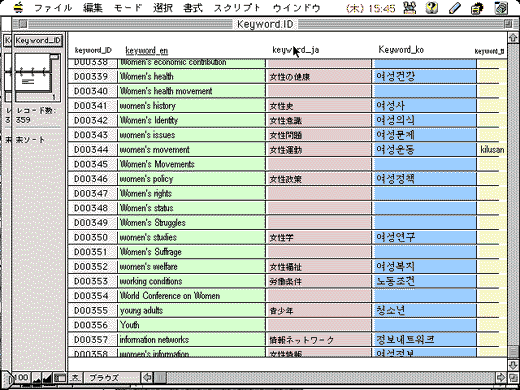Open the 選択 menu

point(163,8)
